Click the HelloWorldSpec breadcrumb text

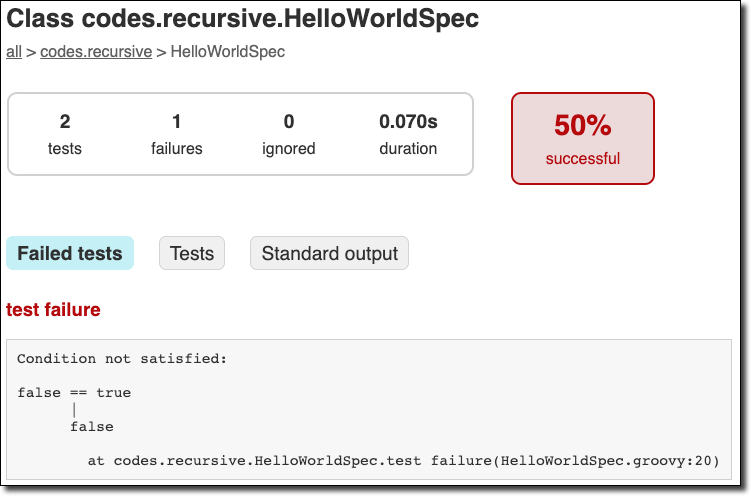pos(228,51)
